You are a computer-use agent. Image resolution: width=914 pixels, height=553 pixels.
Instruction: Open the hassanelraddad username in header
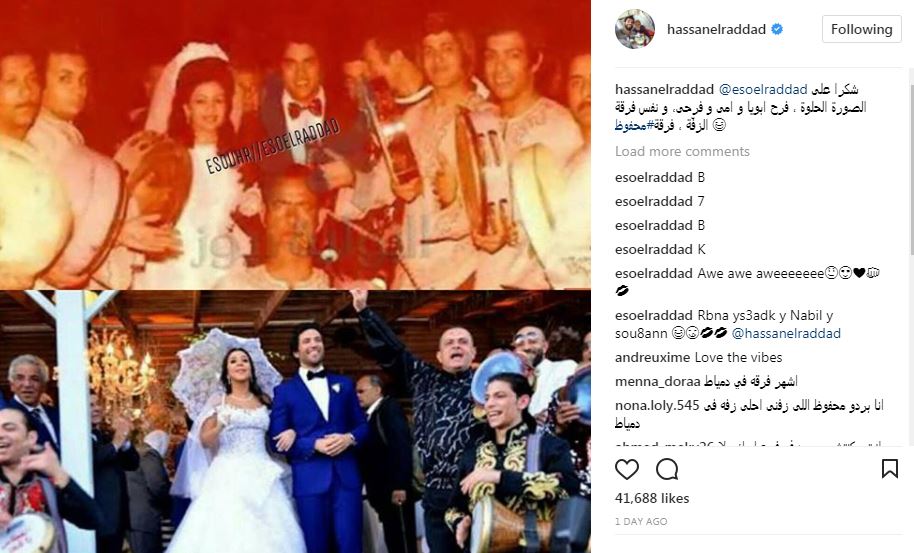click(716, 29)
